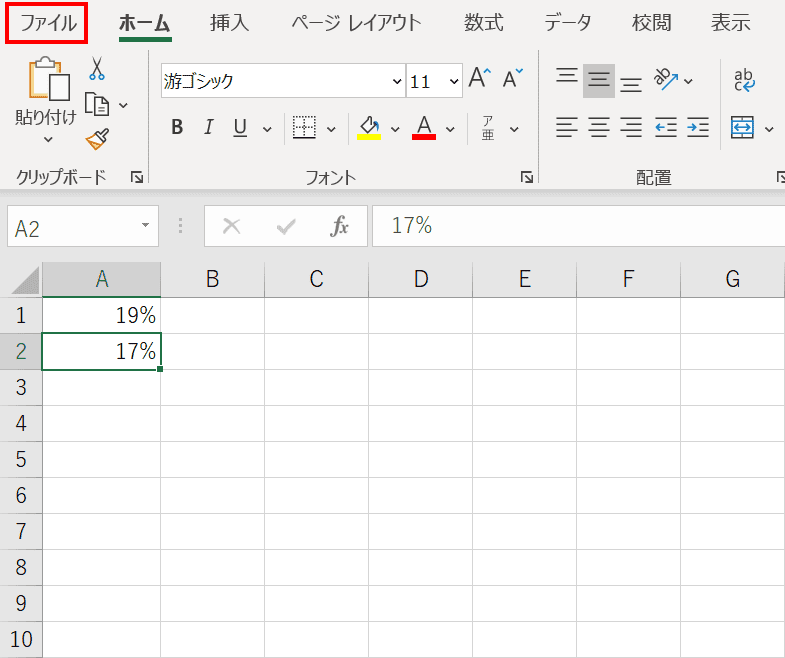Expand underline style dropdown arrow
Image resolution: width=785 pixels, height=658 pixels.
pos(267,129)
